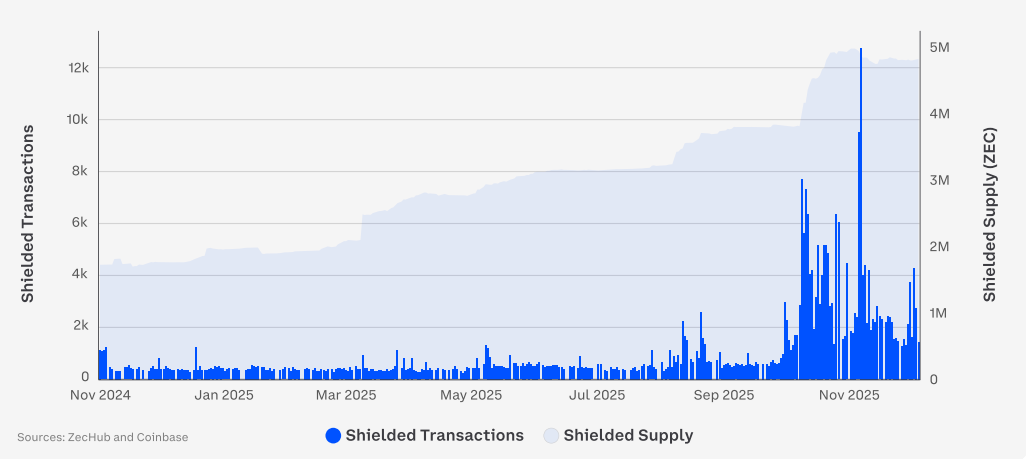The image size is (1026, 459).
Task: Toggle the Shielded Transactions legend label
Action: 434,436
